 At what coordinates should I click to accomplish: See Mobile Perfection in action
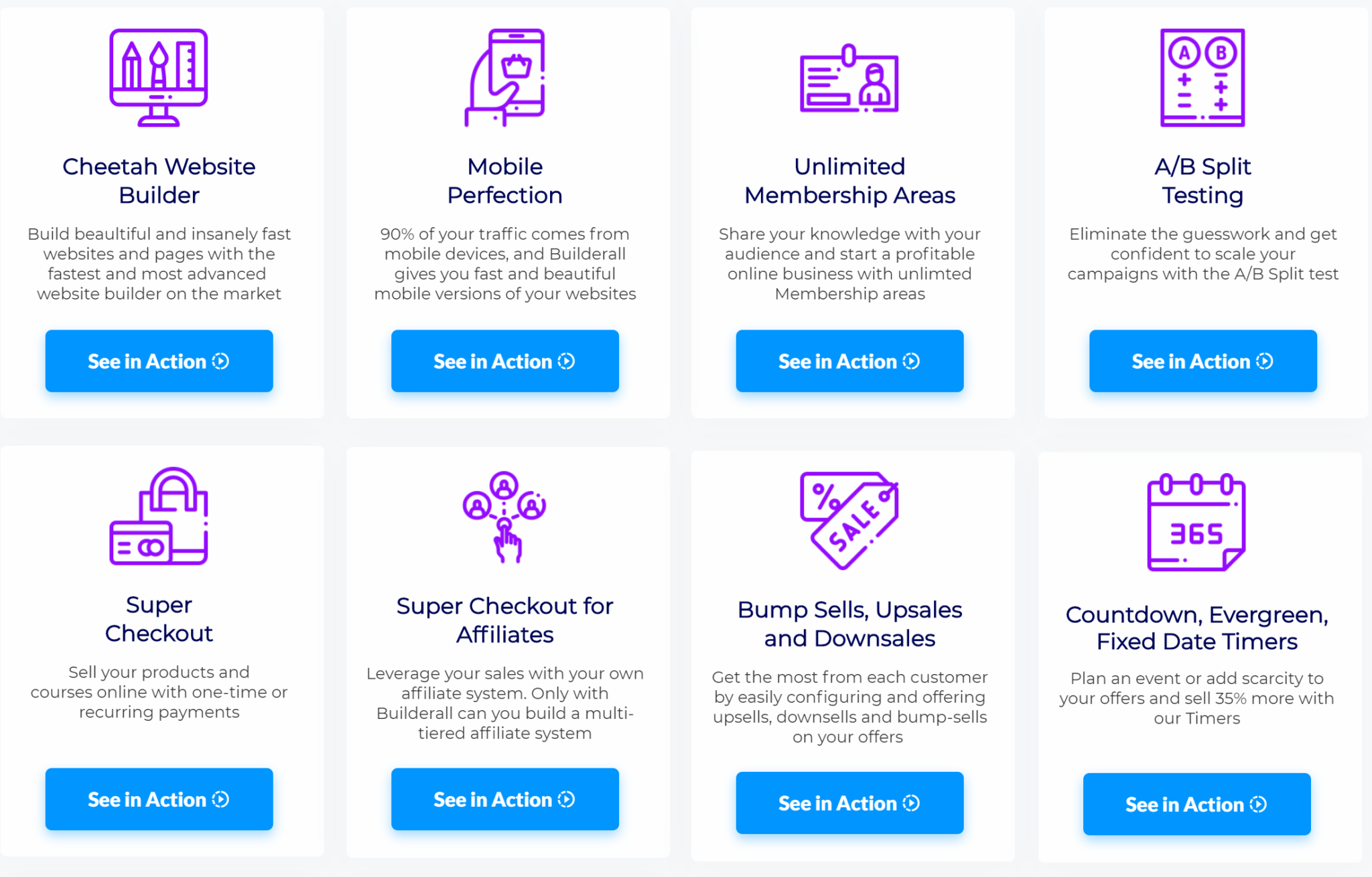[504, 361]
